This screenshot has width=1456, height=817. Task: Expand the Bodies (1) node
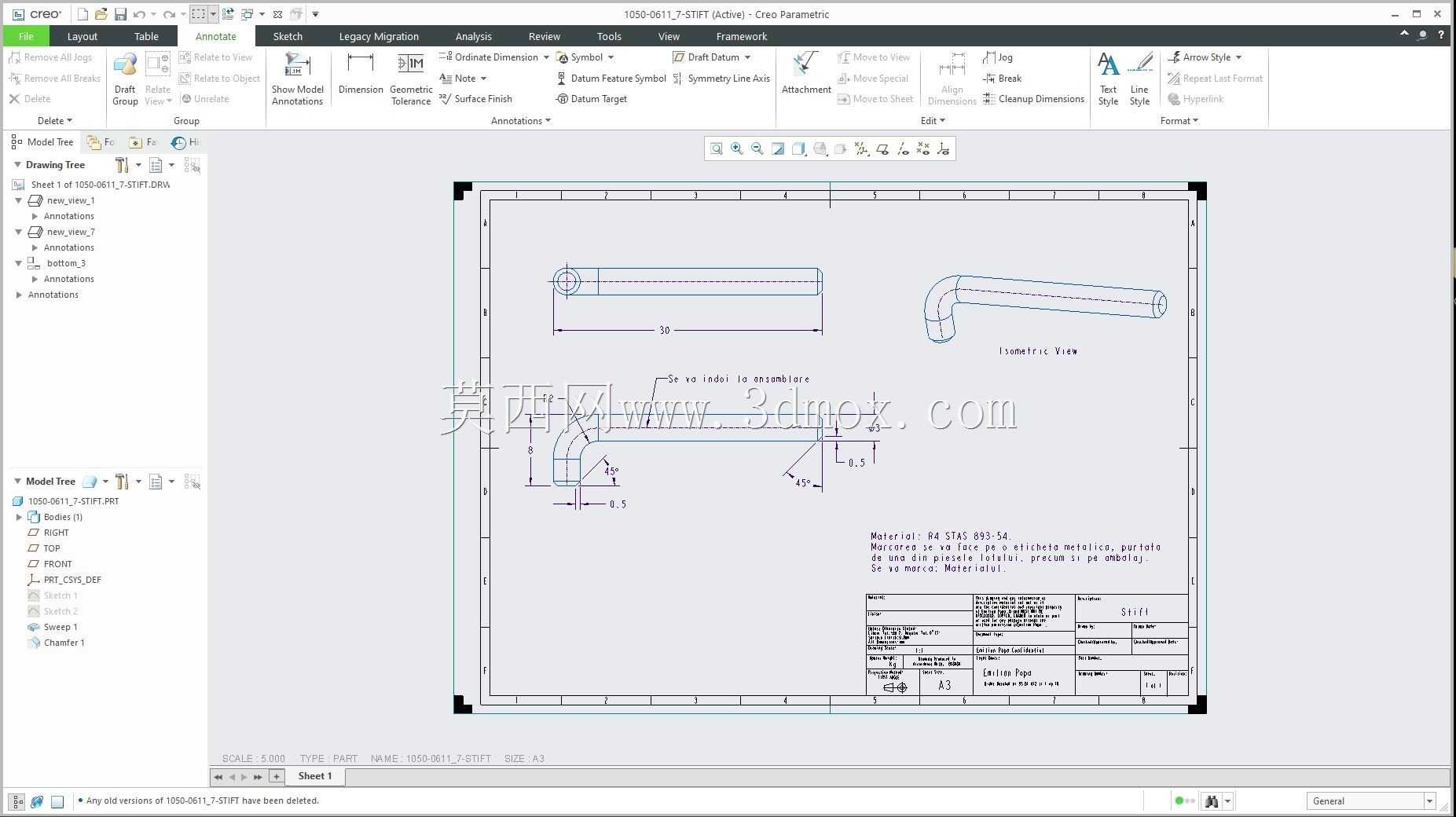tap(20, 517)
